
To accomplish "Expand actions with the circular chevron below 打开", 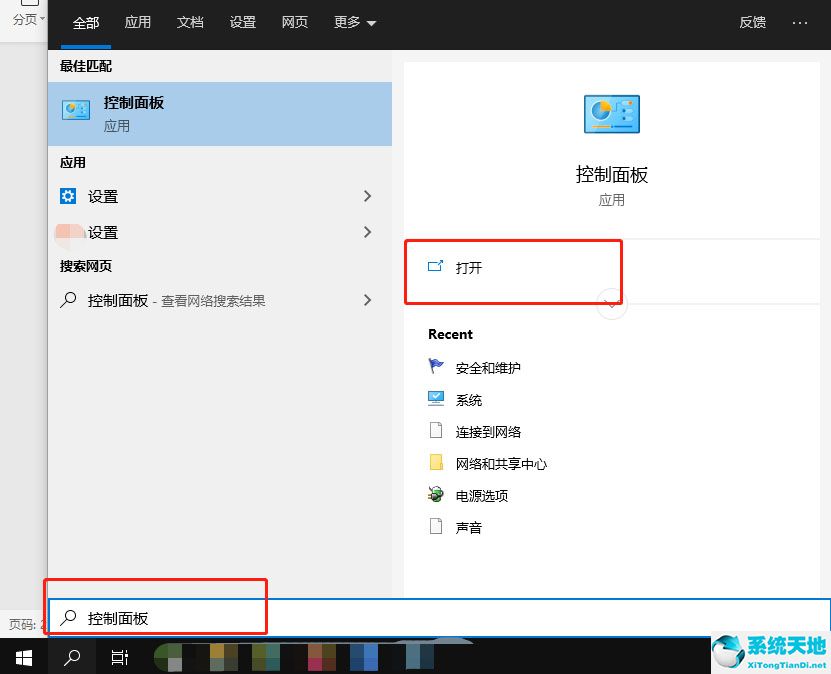I will click(612, 305).
